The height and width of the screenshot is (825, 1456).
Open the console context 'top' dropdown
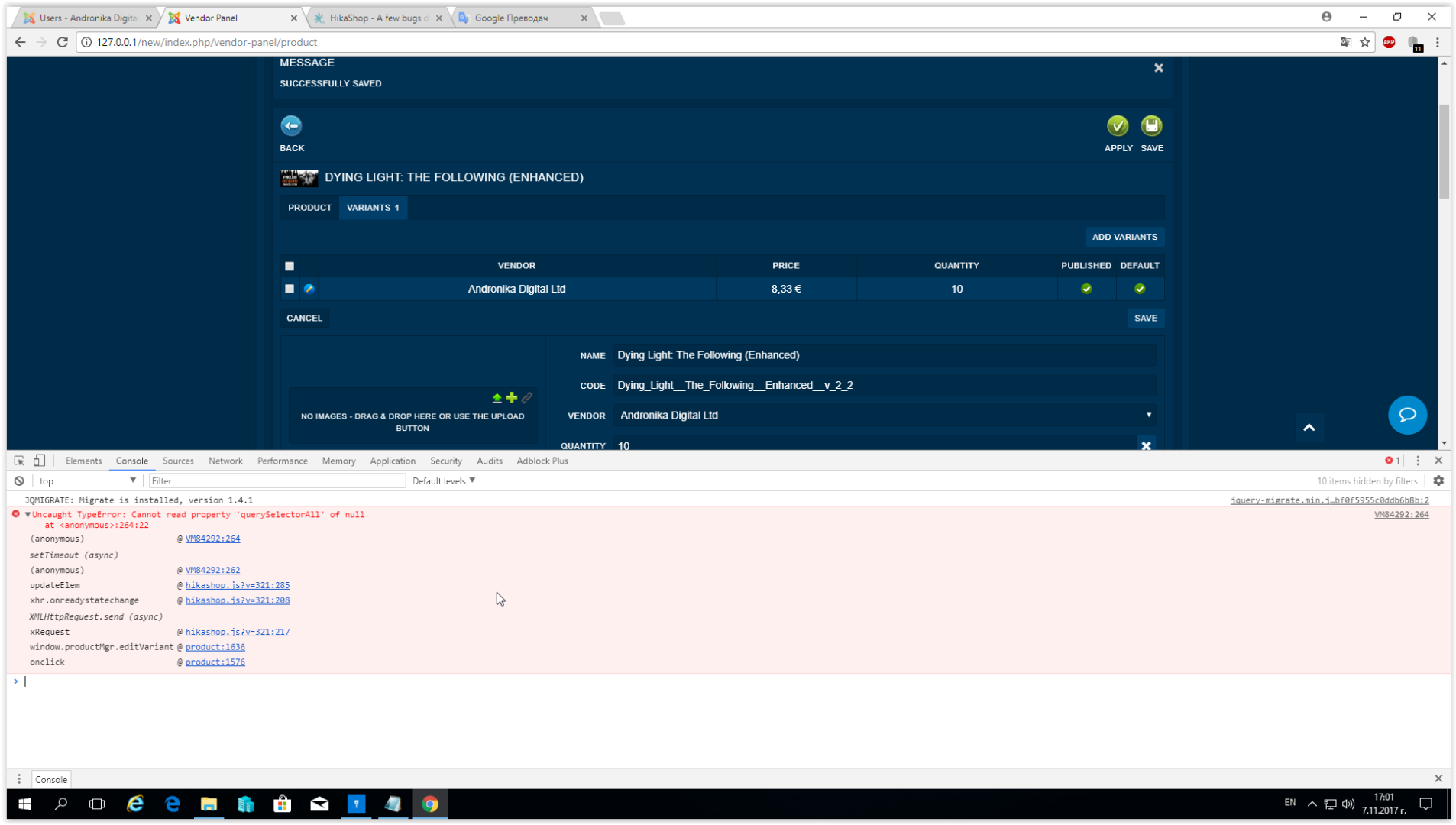coord(88,481)
